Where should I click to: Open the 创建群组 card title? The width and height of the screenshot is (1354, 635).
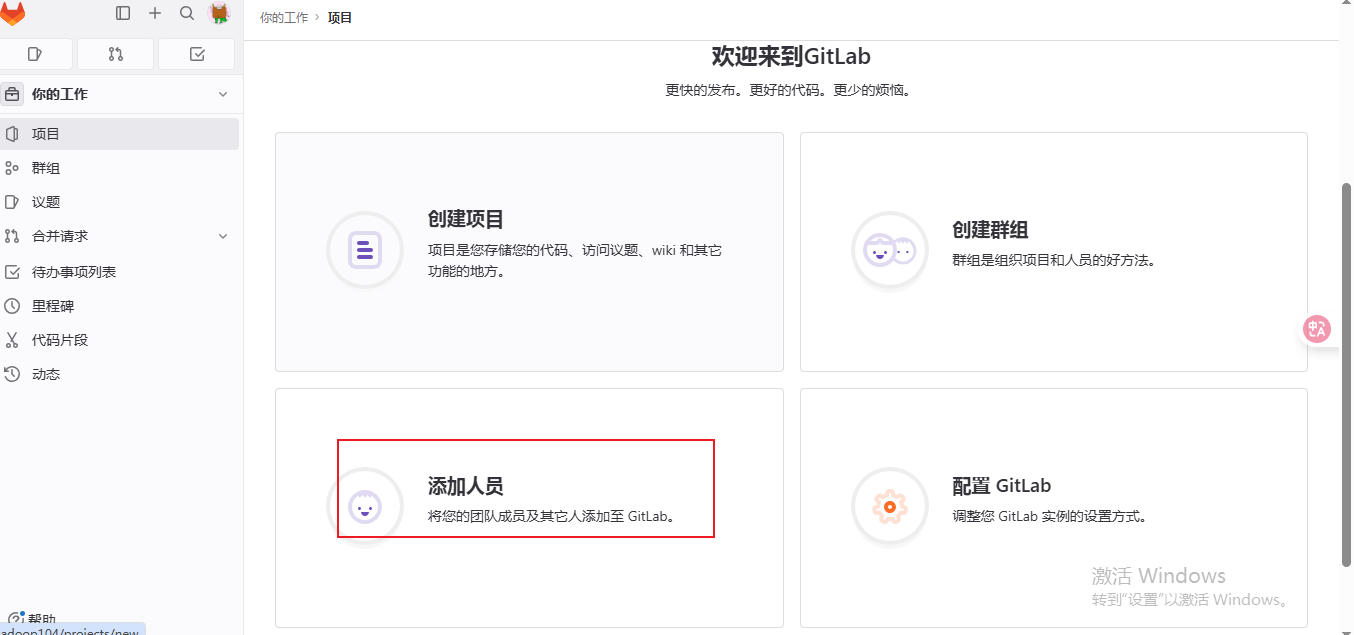(991, 230)
